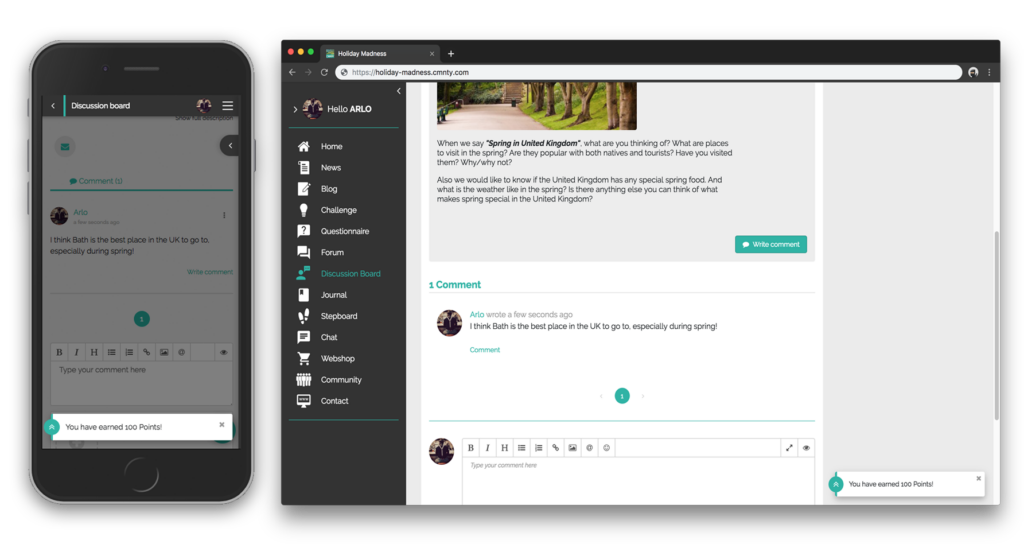Click the browser address bar
The width and height of the screenshot is (1024, 544).
click(x=648, y=72)
